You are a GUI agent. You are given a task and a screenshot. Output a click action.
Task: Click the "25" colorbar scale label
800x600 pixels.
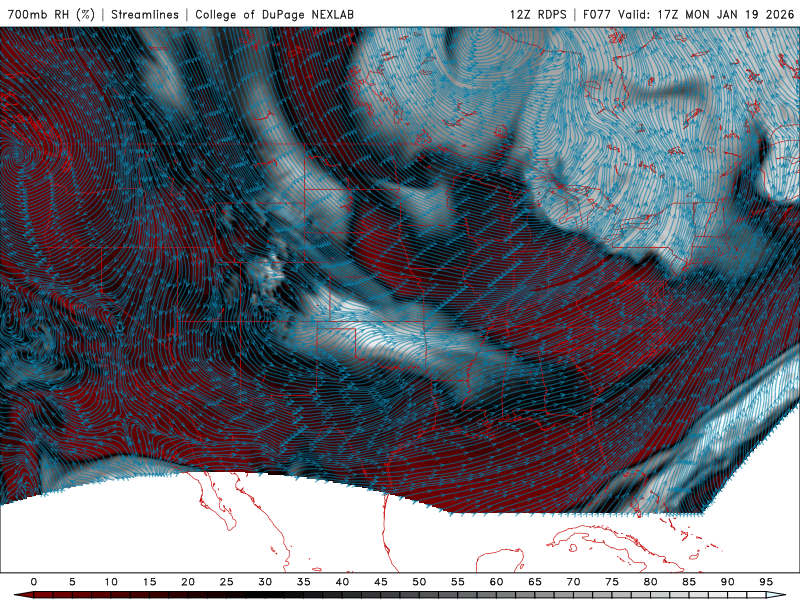coord(227,582)
